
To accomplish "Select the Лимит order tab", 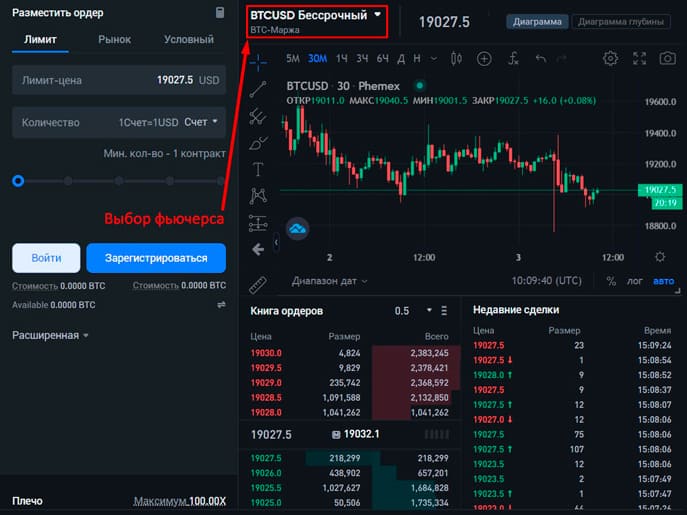I will point(40,39).
